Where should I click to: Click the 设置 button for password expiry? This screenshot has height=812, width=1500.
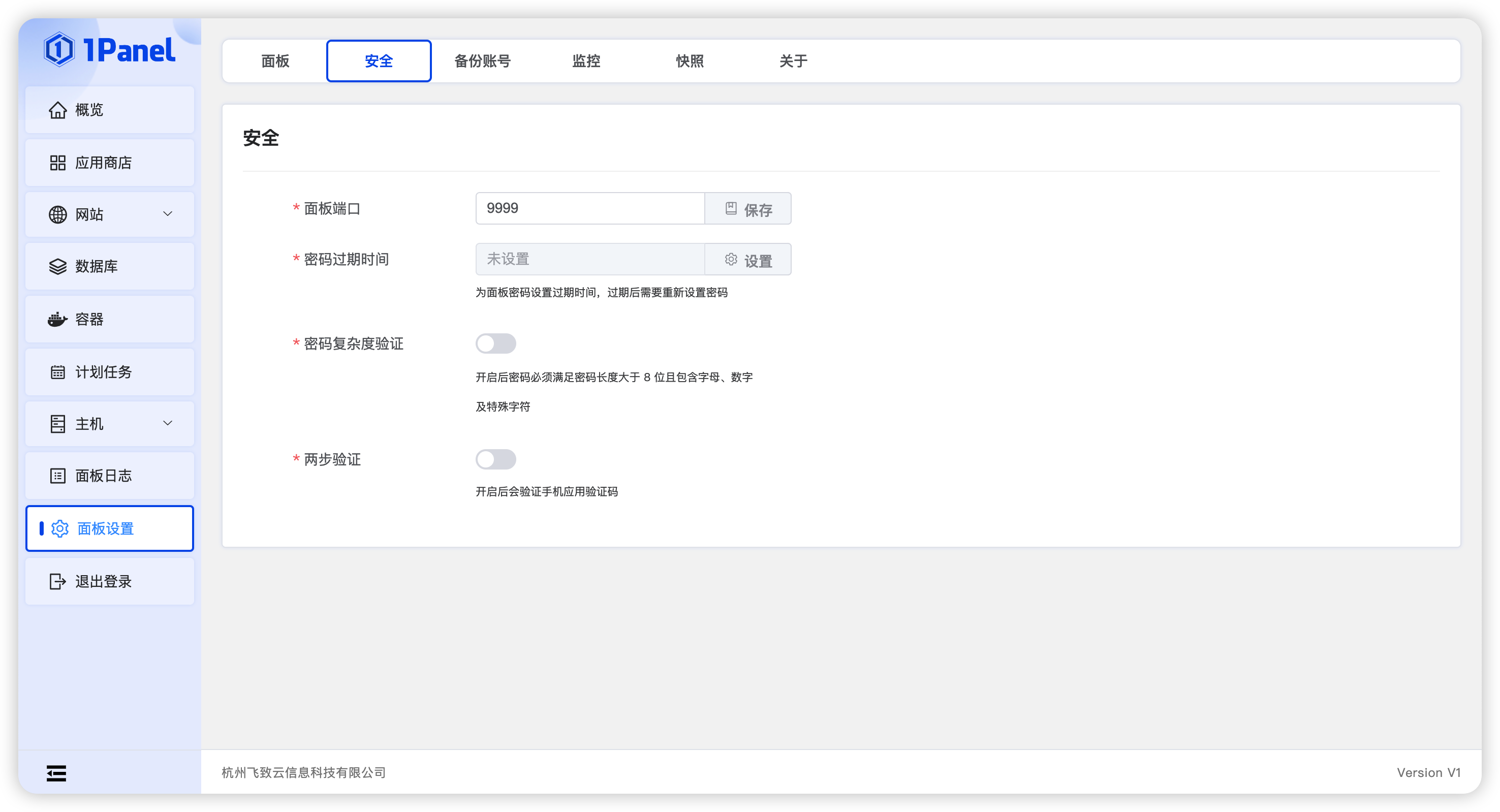coord(748,259)
